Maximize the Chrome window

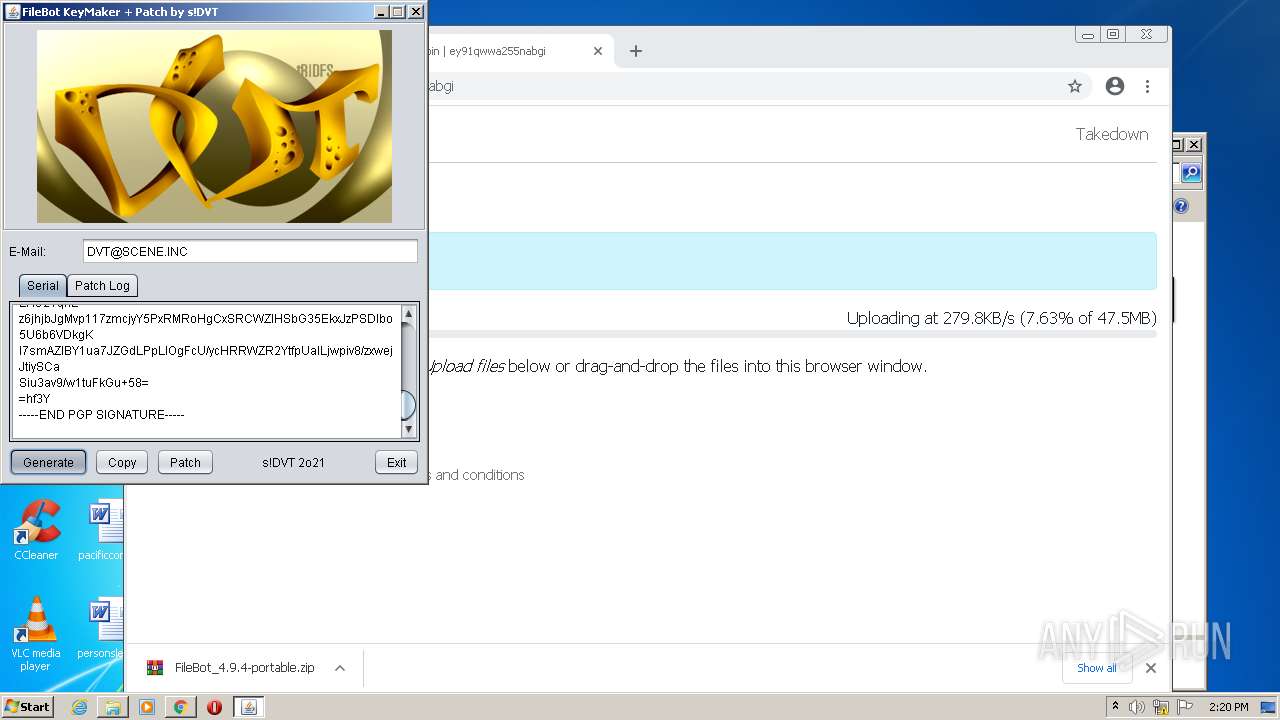pyautogui.click(x=1113, y=34)
